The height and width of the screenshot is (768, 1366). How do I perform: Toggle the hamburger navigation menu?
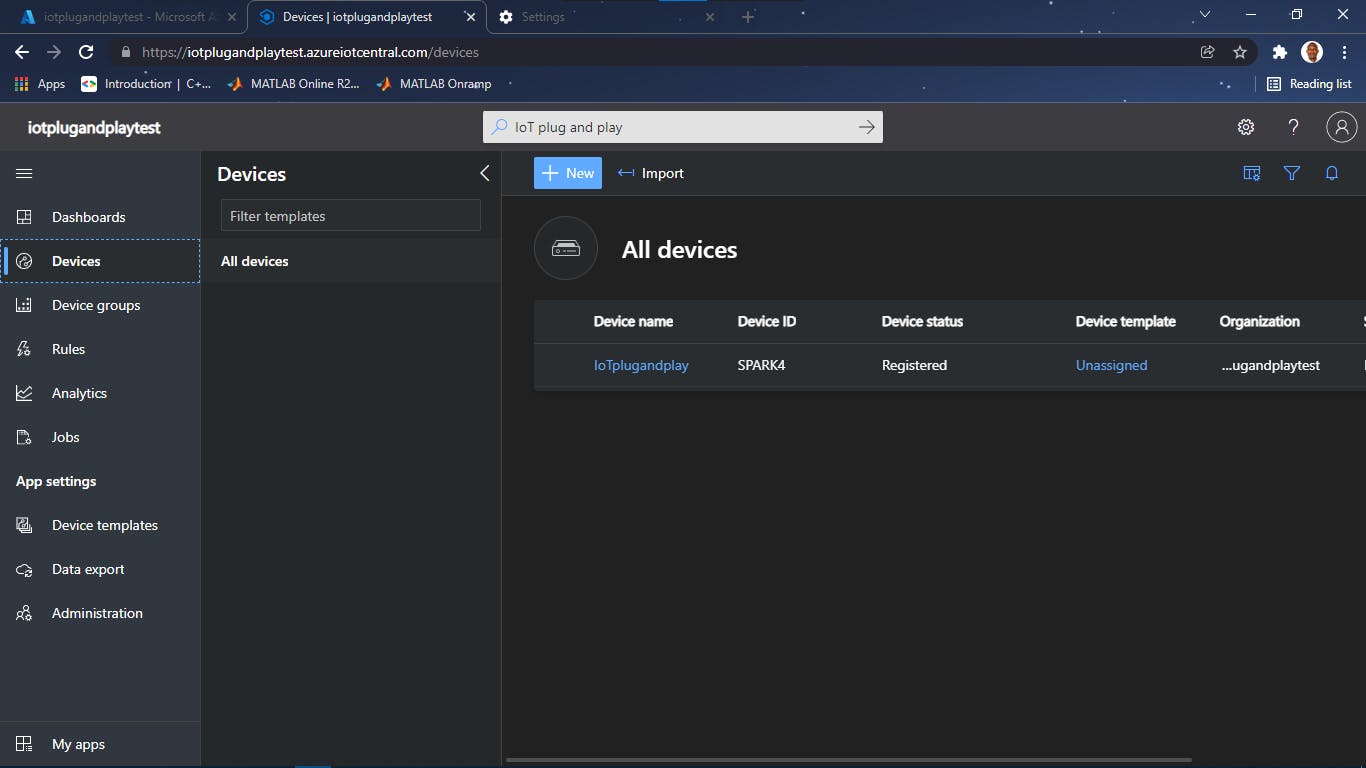[24, 173]
